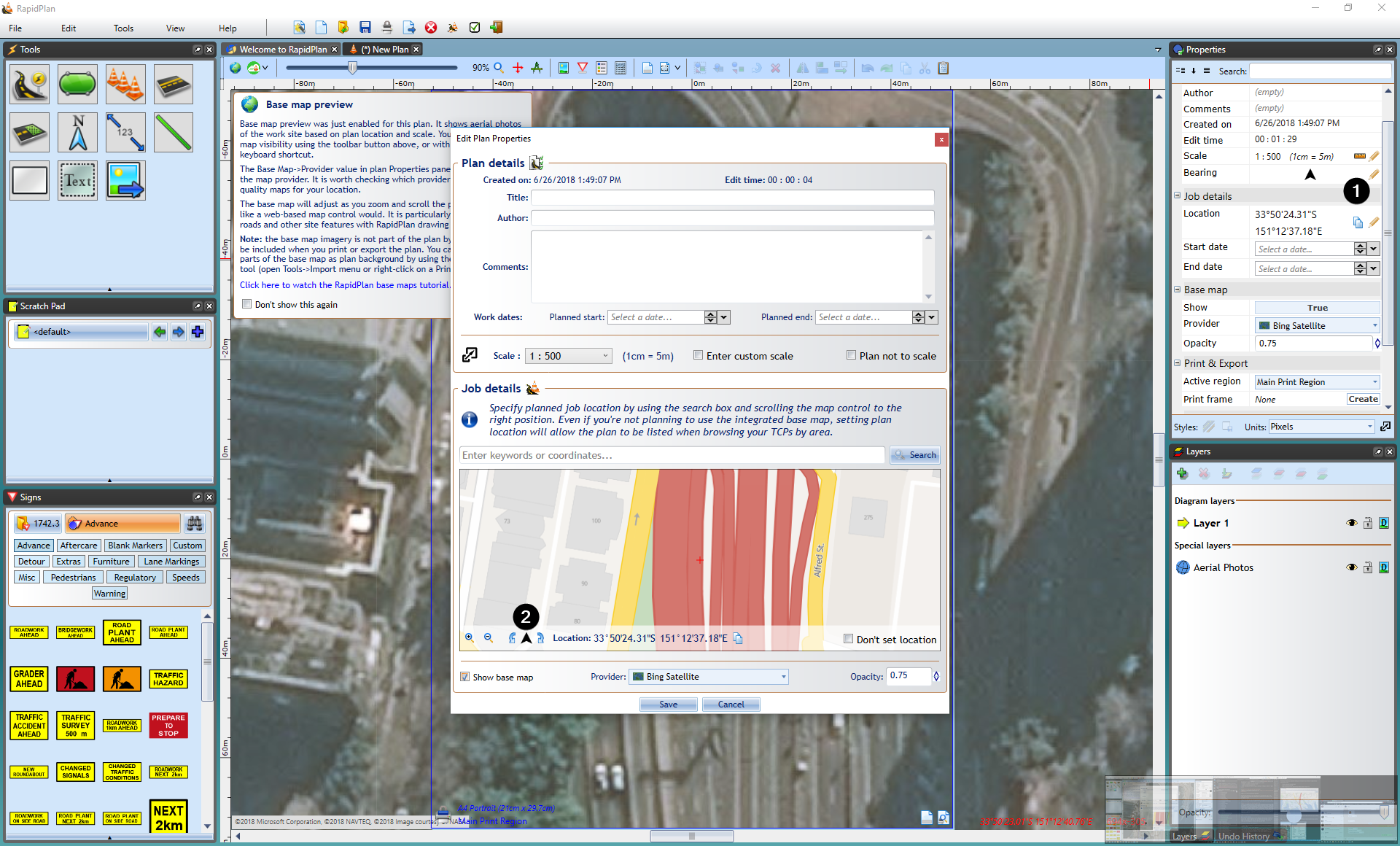Click the Save button
This screenshot has width=1400, height=846.
pos(667,704)
